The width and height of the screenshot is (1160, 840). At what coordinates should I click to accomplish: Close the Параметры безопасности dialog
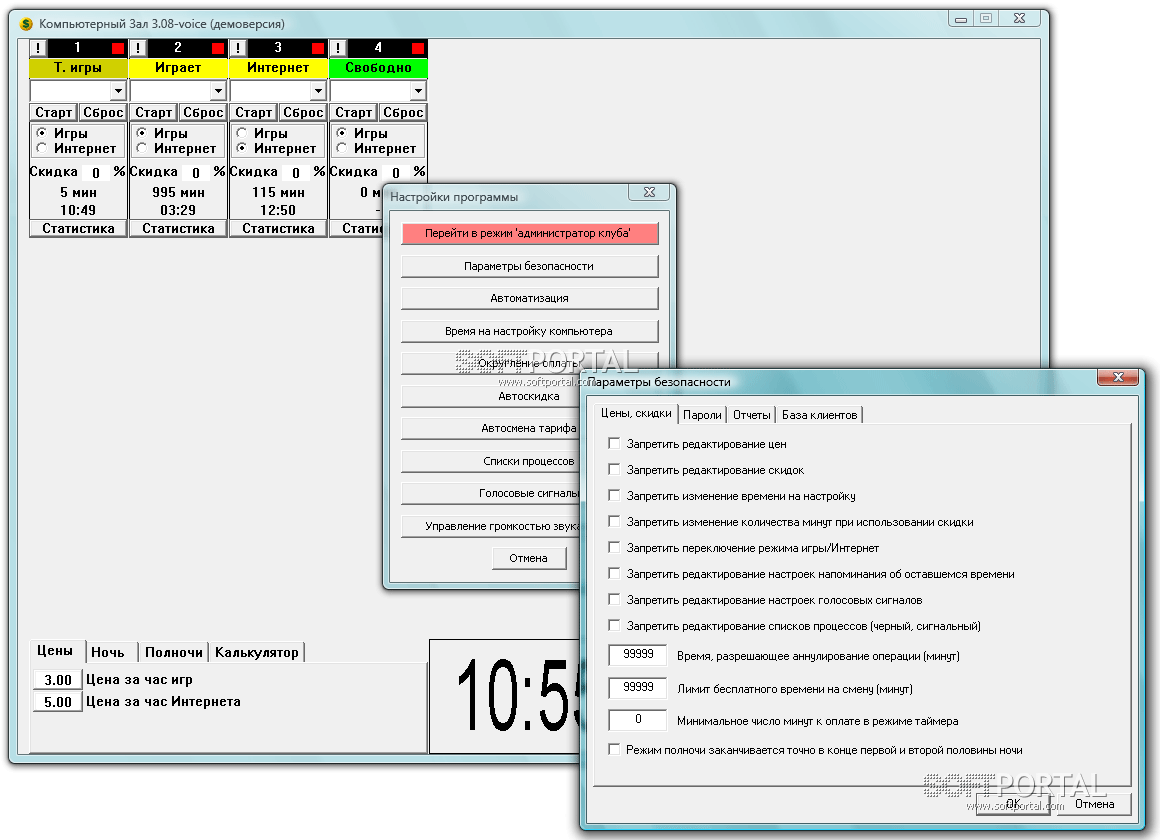[x=1119, y=377]
